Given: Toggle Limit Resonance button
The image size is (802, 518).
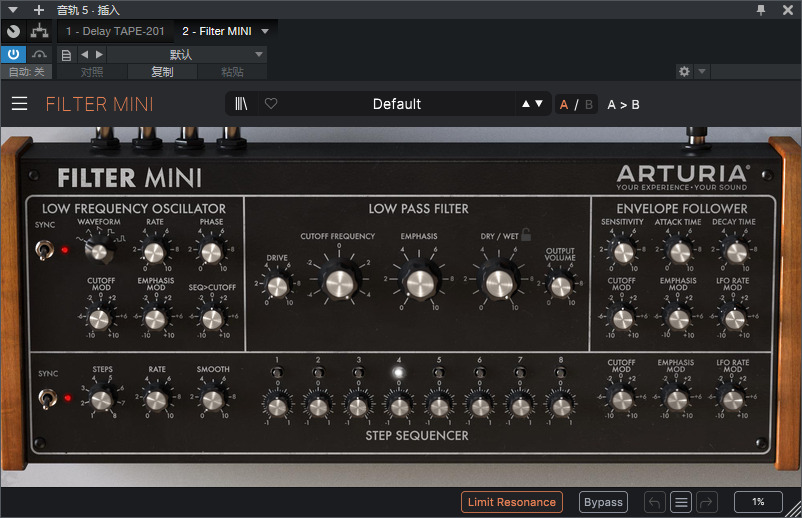Looking at the screenshot, I should 511,502.
